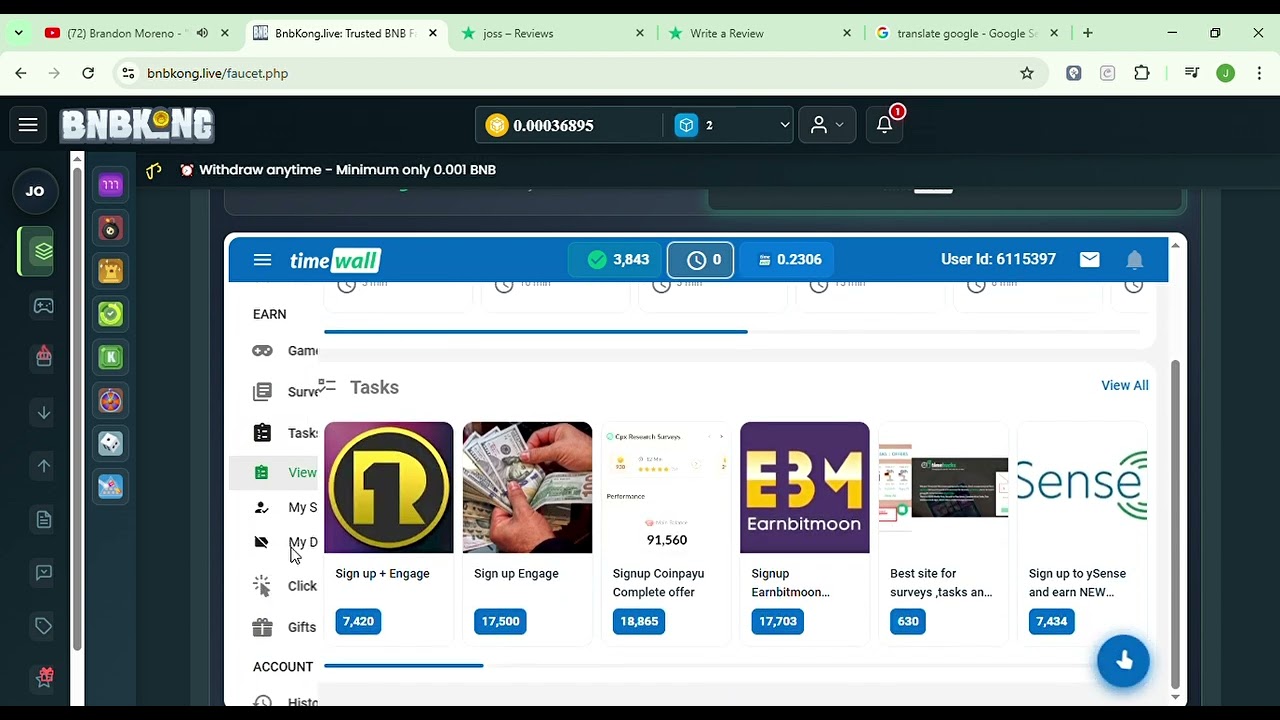This screenshot has width=1280, height=720.
Task: Click the blue floating hand button
Action: [1123, 661]
